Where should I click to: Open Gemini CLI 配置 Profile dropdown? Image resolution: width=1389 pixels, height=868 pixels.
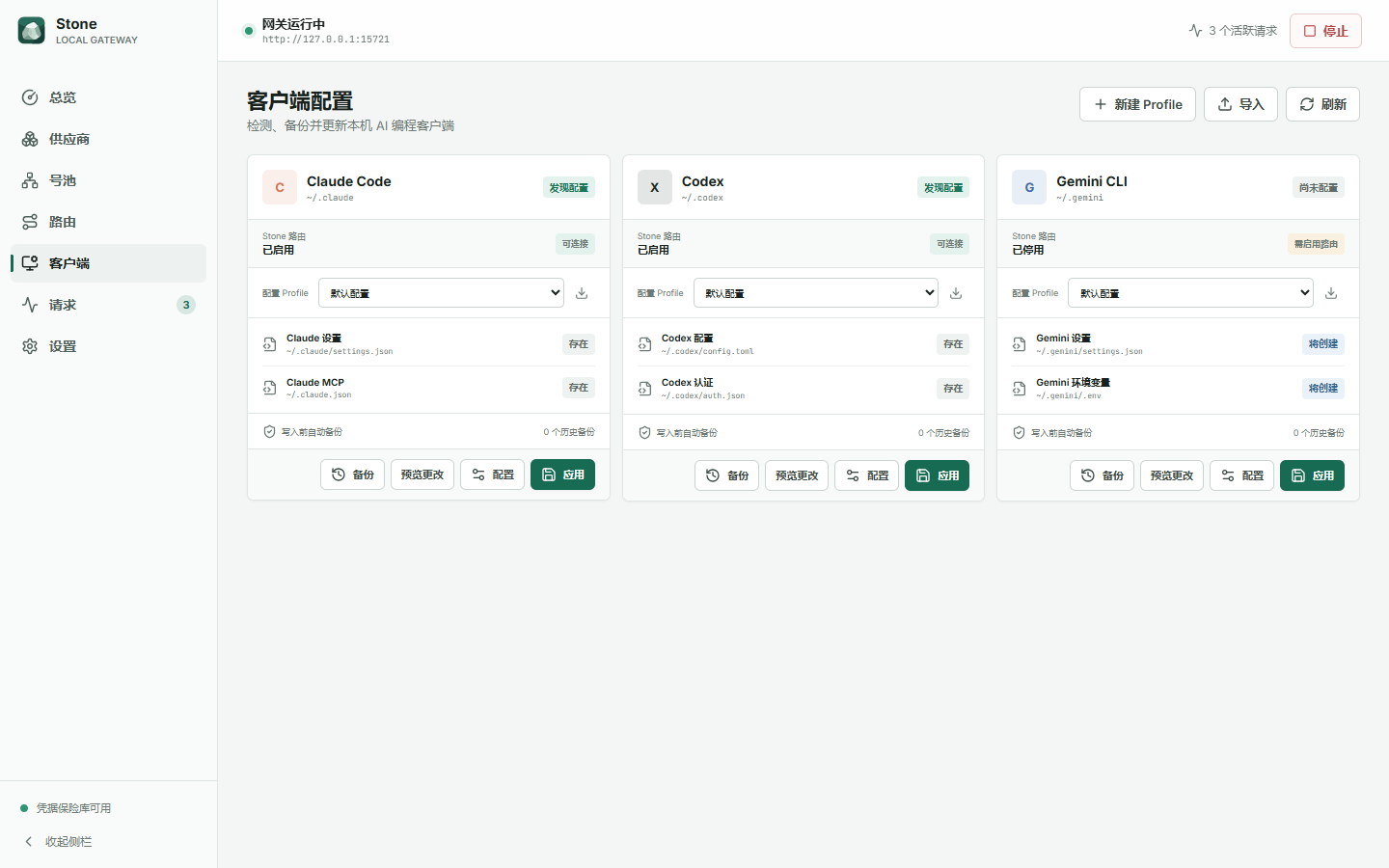tap(1190, 292)
